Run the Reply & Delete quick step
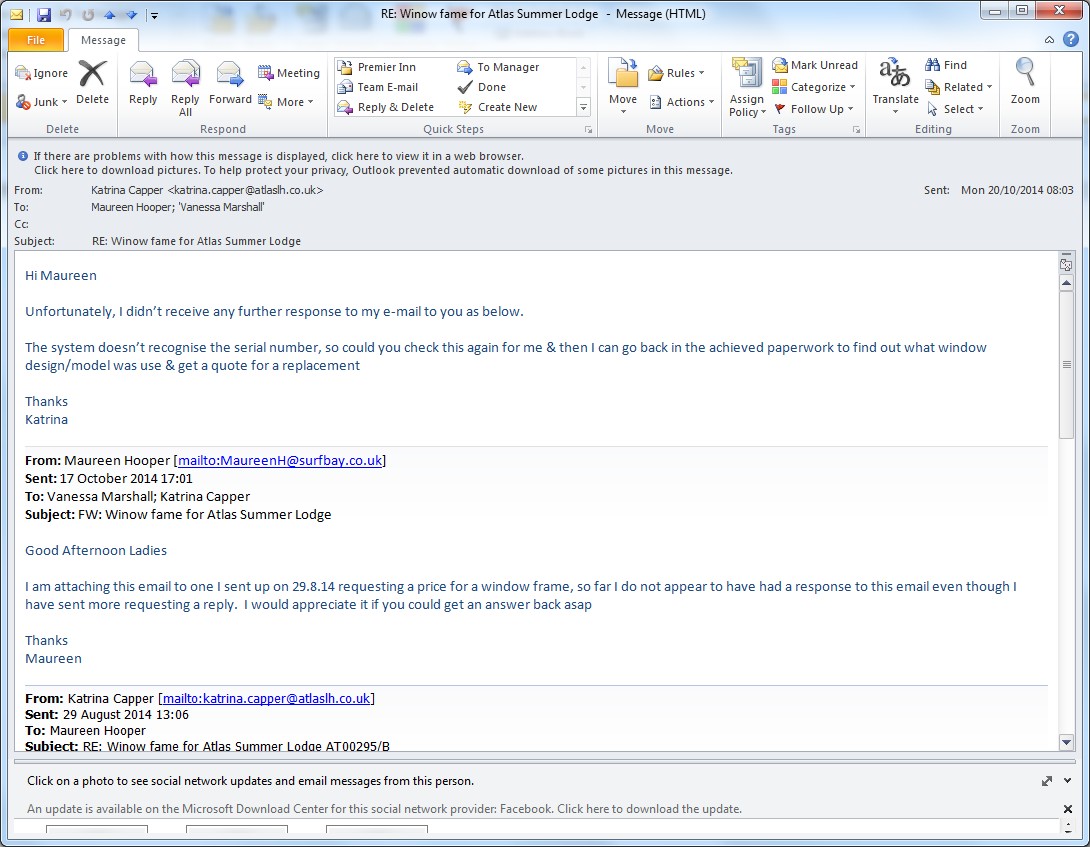1090x847 pixels. click(x=385, y=107)
